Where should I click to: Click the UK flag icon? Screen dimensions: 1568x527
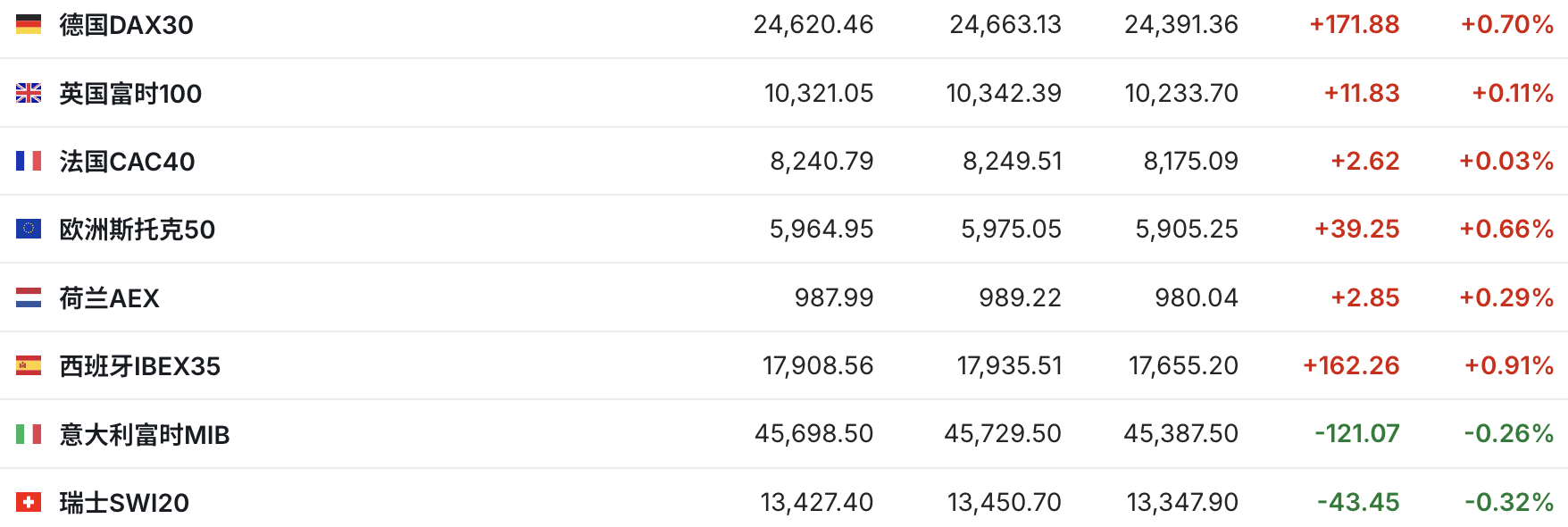click(x=29, y=93)
